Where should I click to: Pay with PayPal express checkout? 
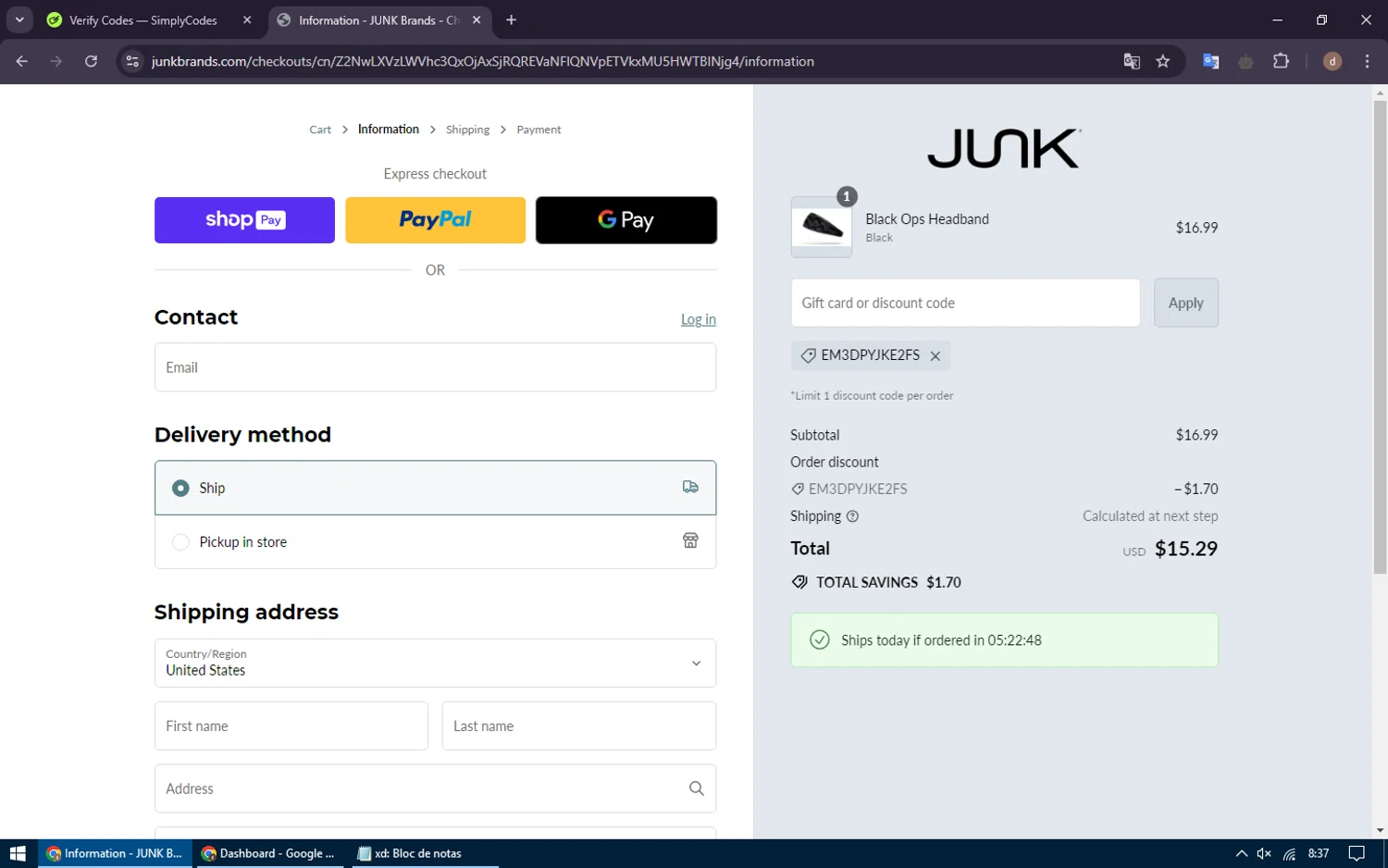tap(435, 220)
